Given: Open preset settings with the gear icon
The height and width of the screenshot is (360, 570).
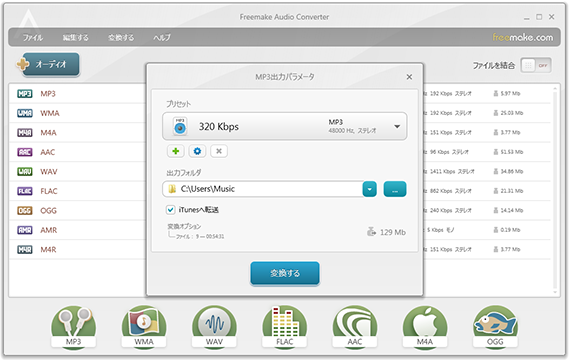Looking at the screenshot, I should tap(197, 151).
